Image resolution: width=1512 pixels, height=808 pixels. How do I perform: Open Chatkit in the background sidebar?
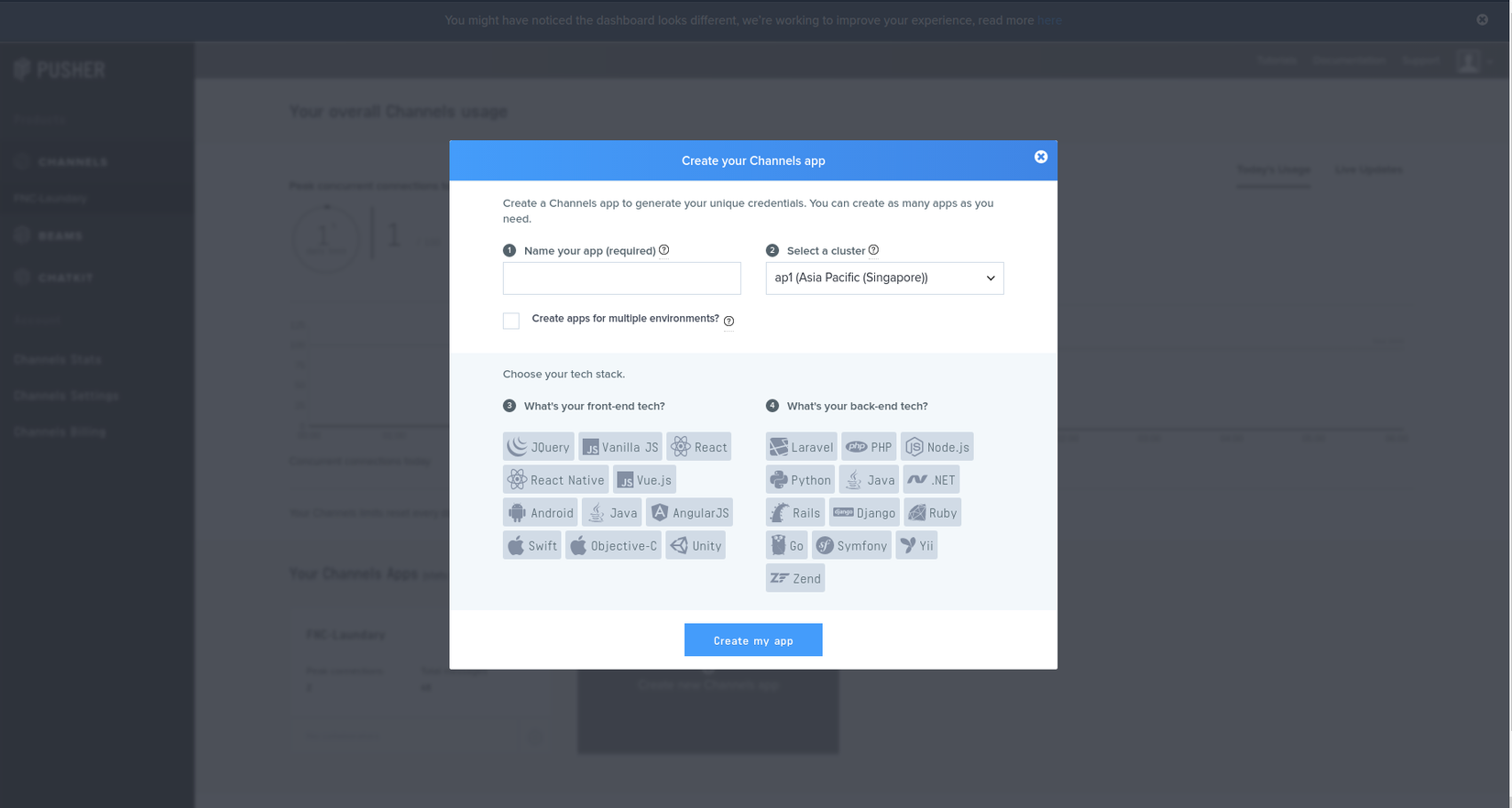[x=54, y=278]
